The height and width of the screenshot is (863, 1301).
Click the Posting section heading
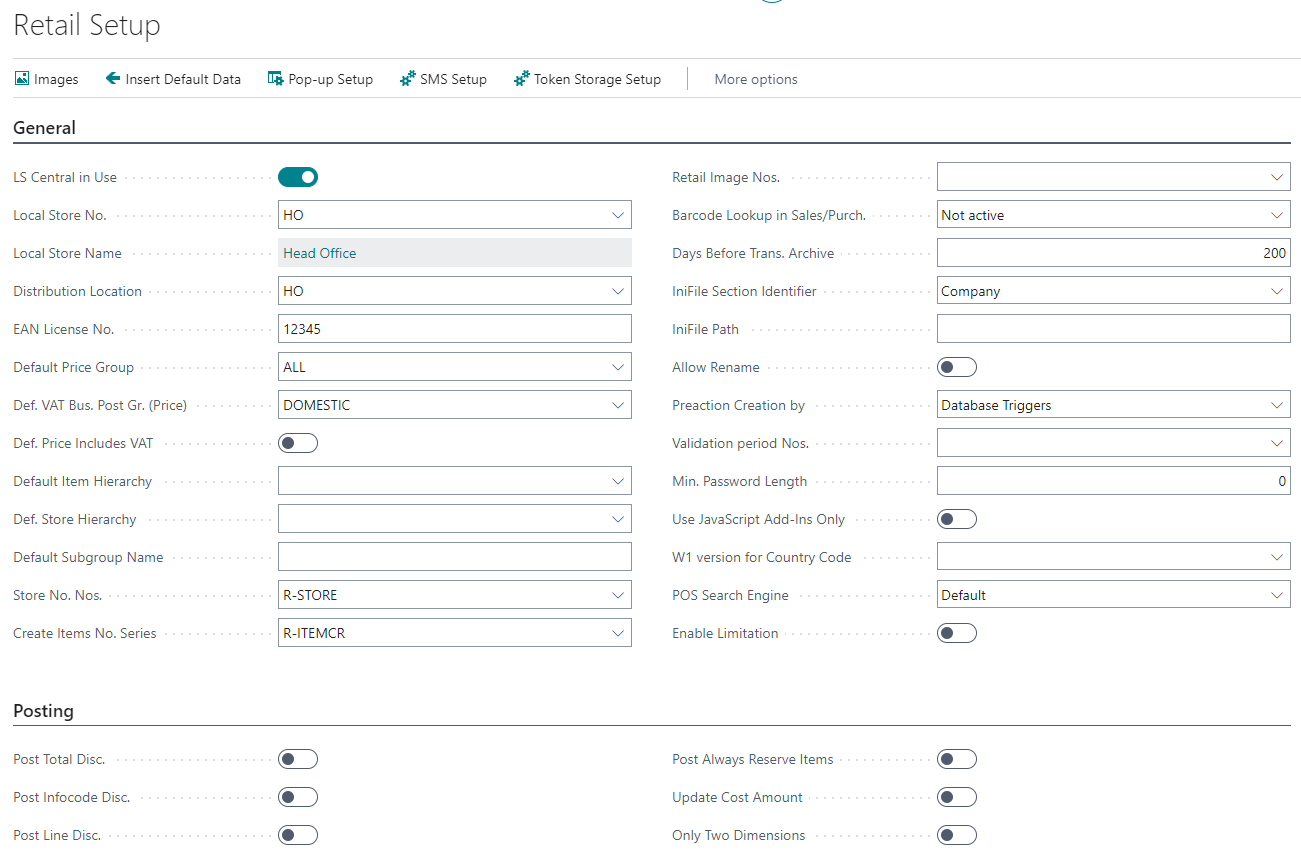(43, 711)
